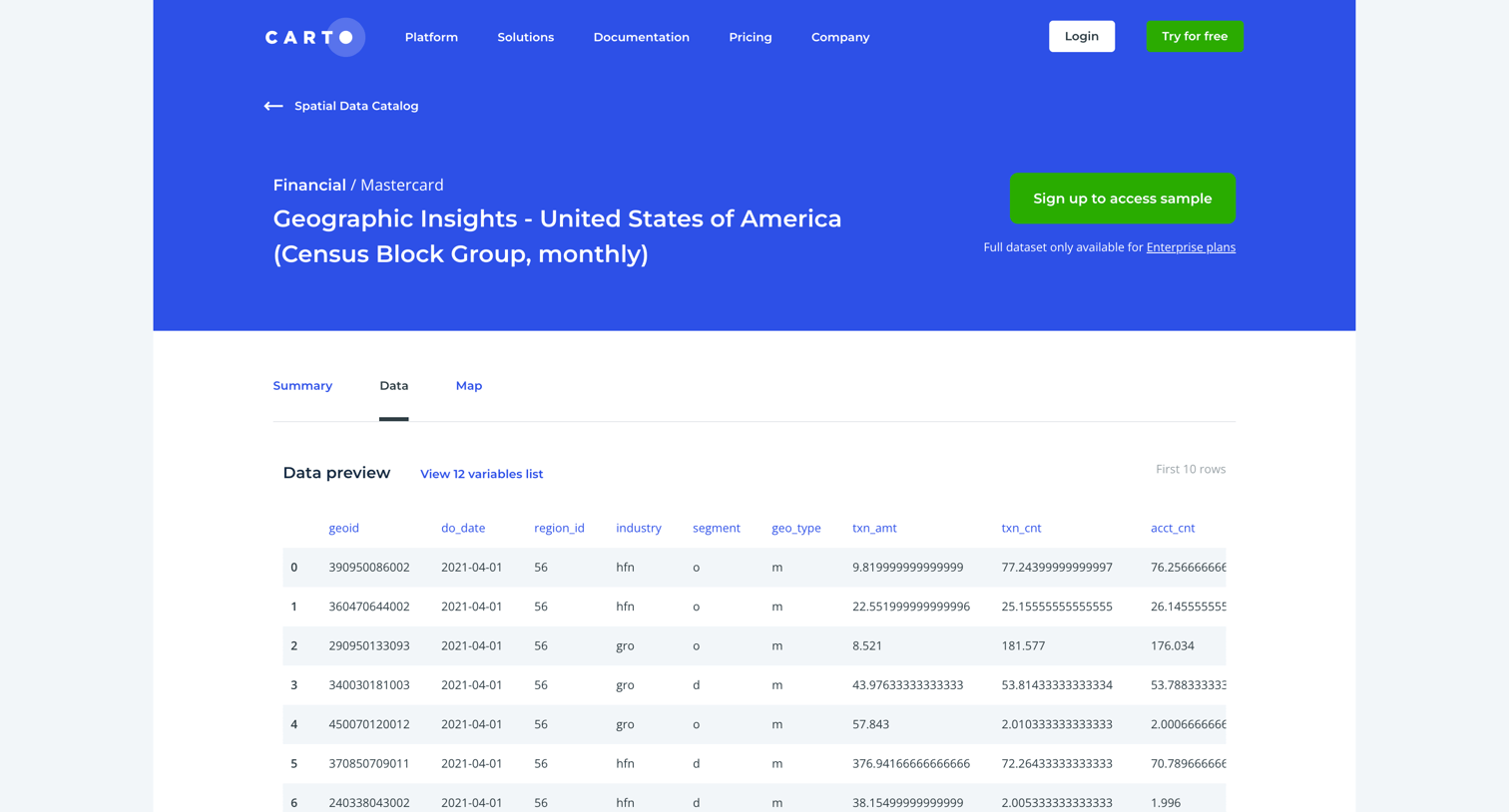Click txn_cnt value 77.24399999999997
Viewport: 1509px width, 812px height.
pyautogui.click(x=1057, y=568)
